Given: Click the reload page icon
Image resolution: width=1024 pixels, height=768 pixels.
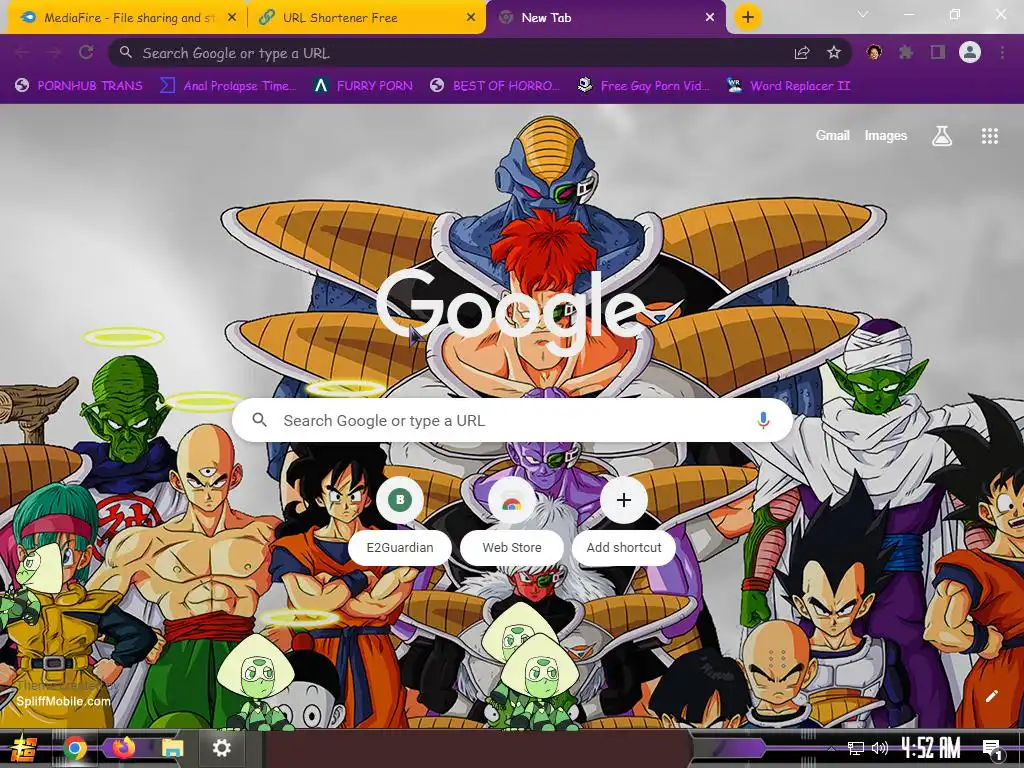Looking at the screenshot, I should [x=86, y=52].
